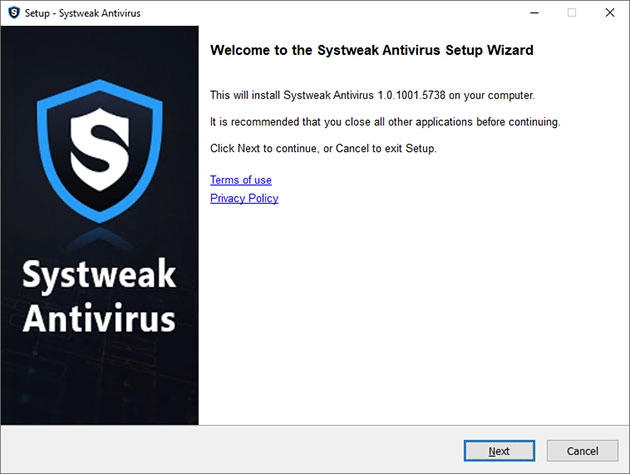Click the 'Systweak' word in left banner
This screenshot has width=630, height=474.
[99, 276]
